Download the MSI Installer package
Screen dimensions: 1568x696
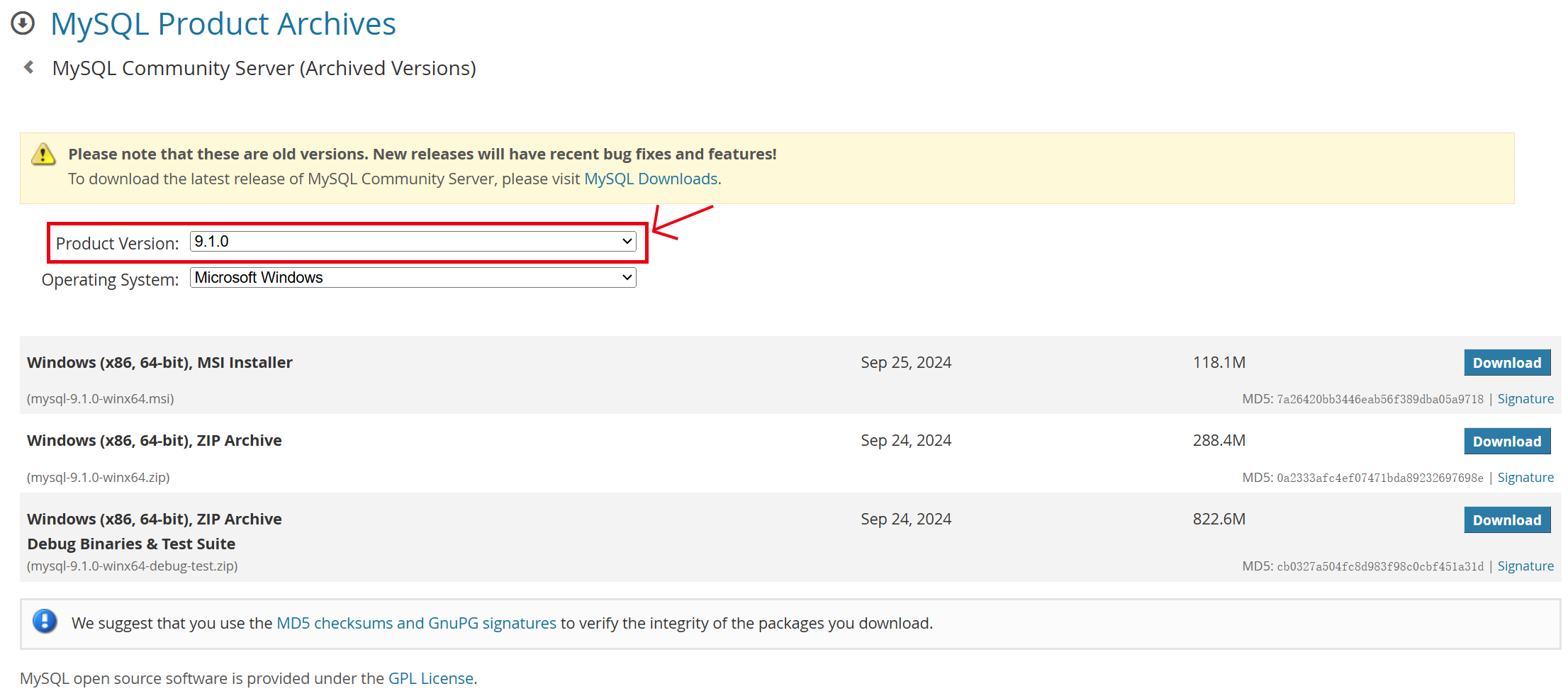point(1506,363)
